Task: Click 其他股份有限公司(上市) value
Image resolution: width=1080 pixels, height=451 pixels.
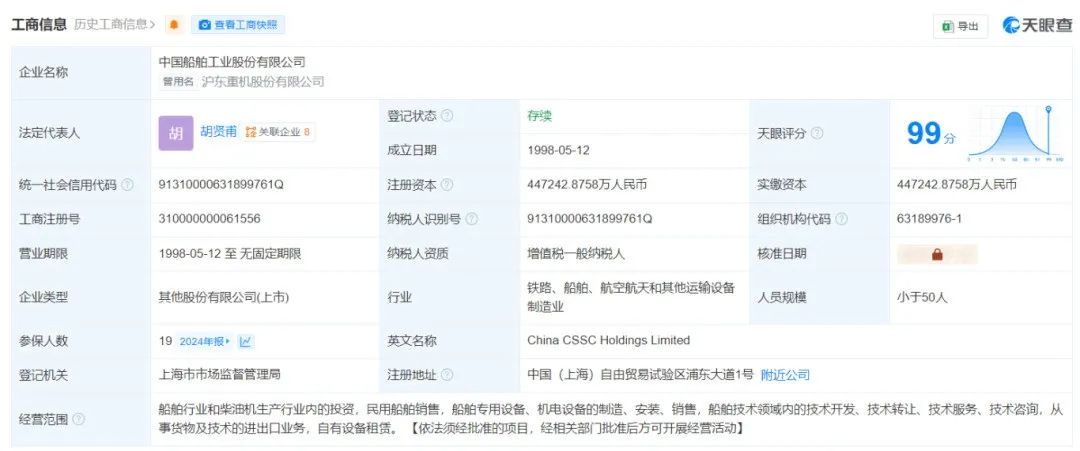Action: pyautogui.click(x=224, y=297)
